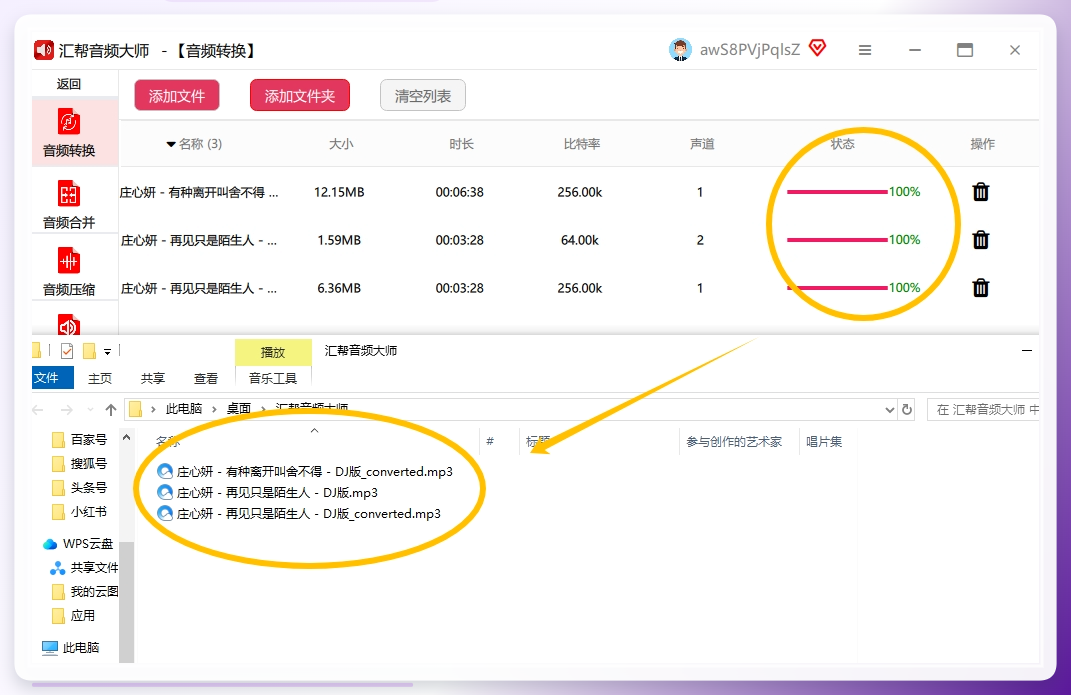Click progress bar of the 64.00k bitrate row

click(837, 240)
